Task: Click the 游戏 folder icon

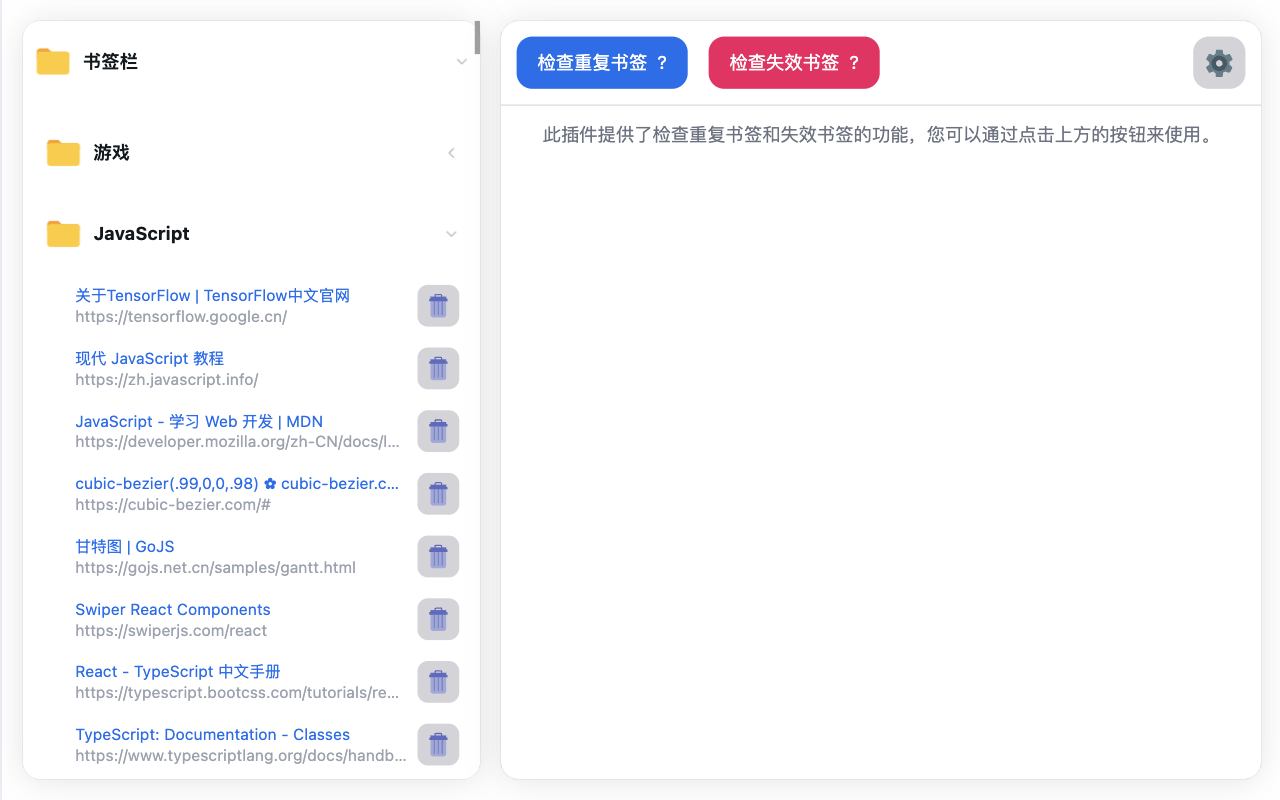Action: 62,152
